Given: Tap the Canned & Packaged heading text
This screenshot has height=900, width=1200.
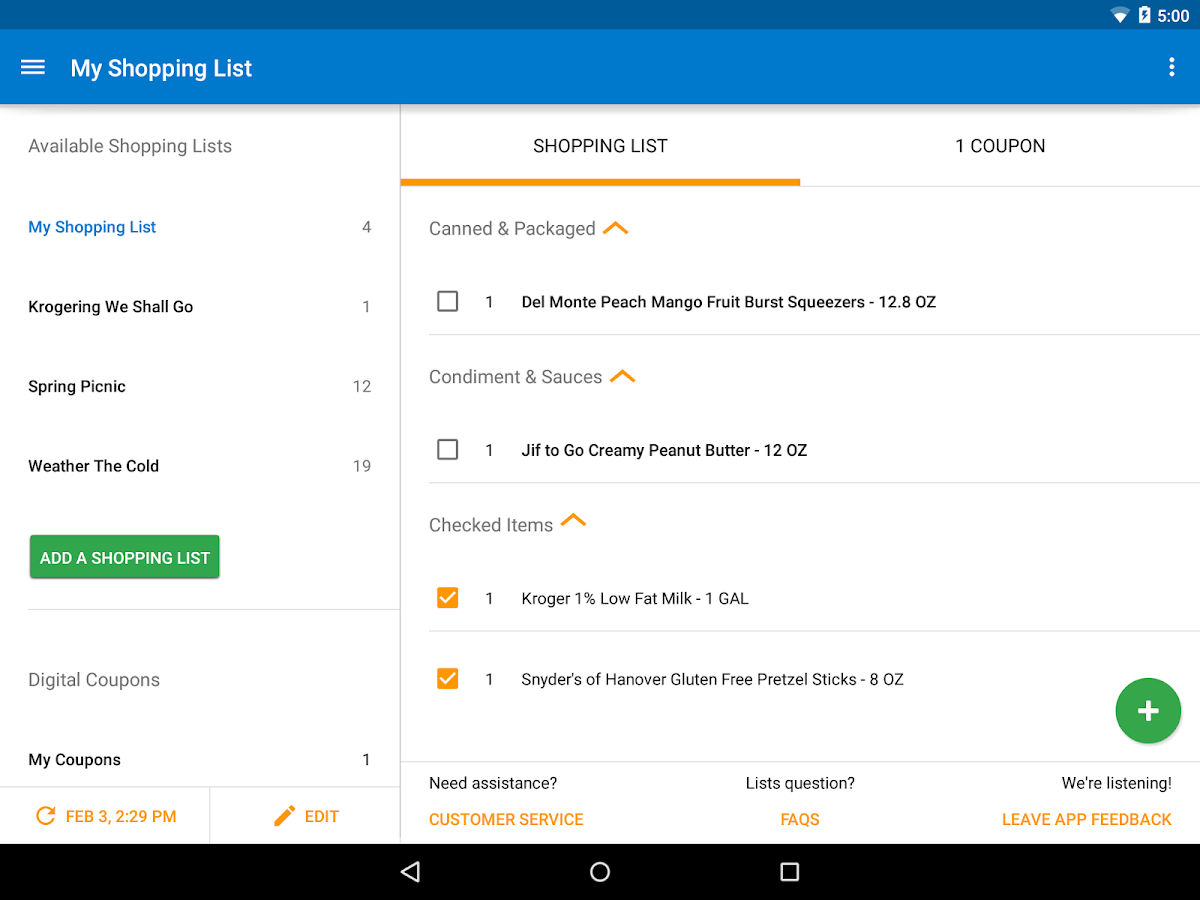Looking at the screenshot, I should [512, 229].
